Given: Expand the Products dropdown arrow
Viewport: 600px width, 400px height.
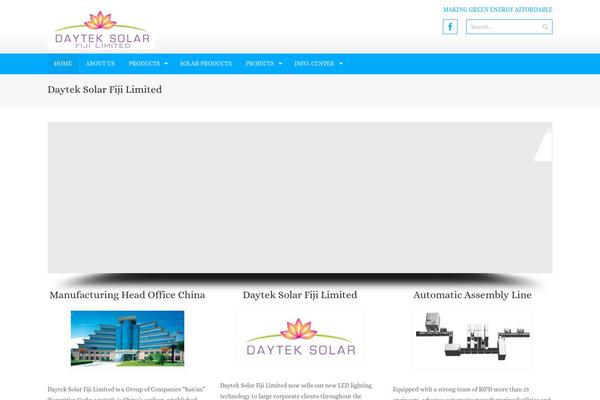Looking at the screenshot, I should (166, 64).
